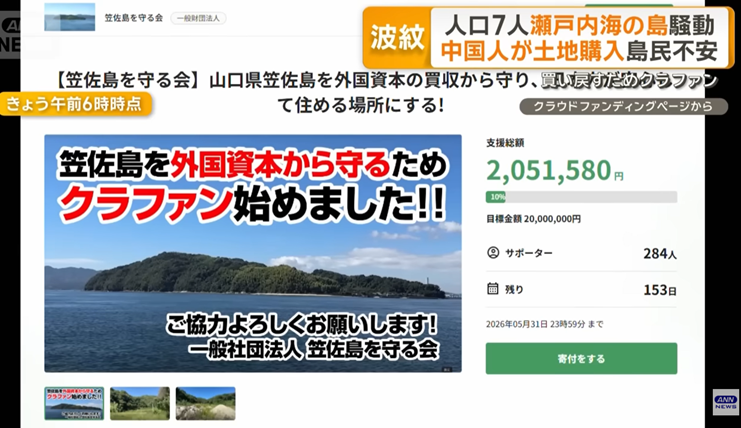This screenshot has width=741, height=428.
Task: Click the 284人 supporter count
Action: 660,254
